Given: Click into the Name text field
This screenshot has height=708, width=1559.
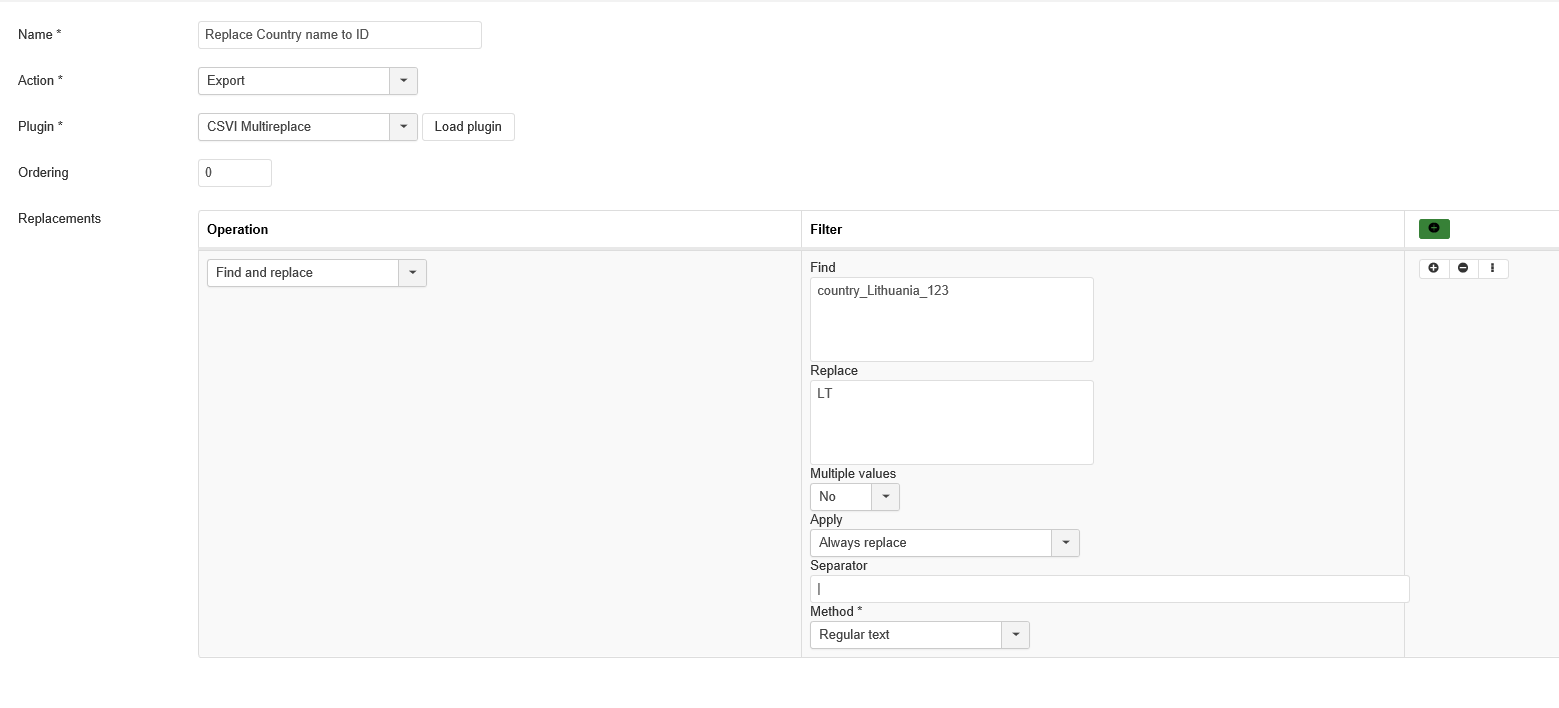Looking at the screenshot, I should tap(339, 35).
